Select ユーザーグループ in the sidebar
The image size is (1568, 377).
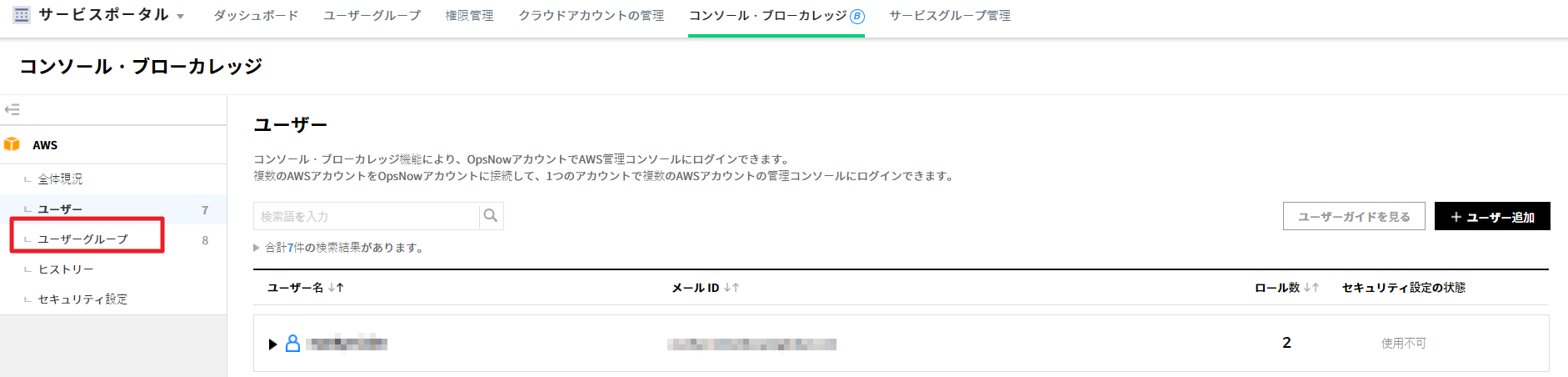(x=83, y=239)
